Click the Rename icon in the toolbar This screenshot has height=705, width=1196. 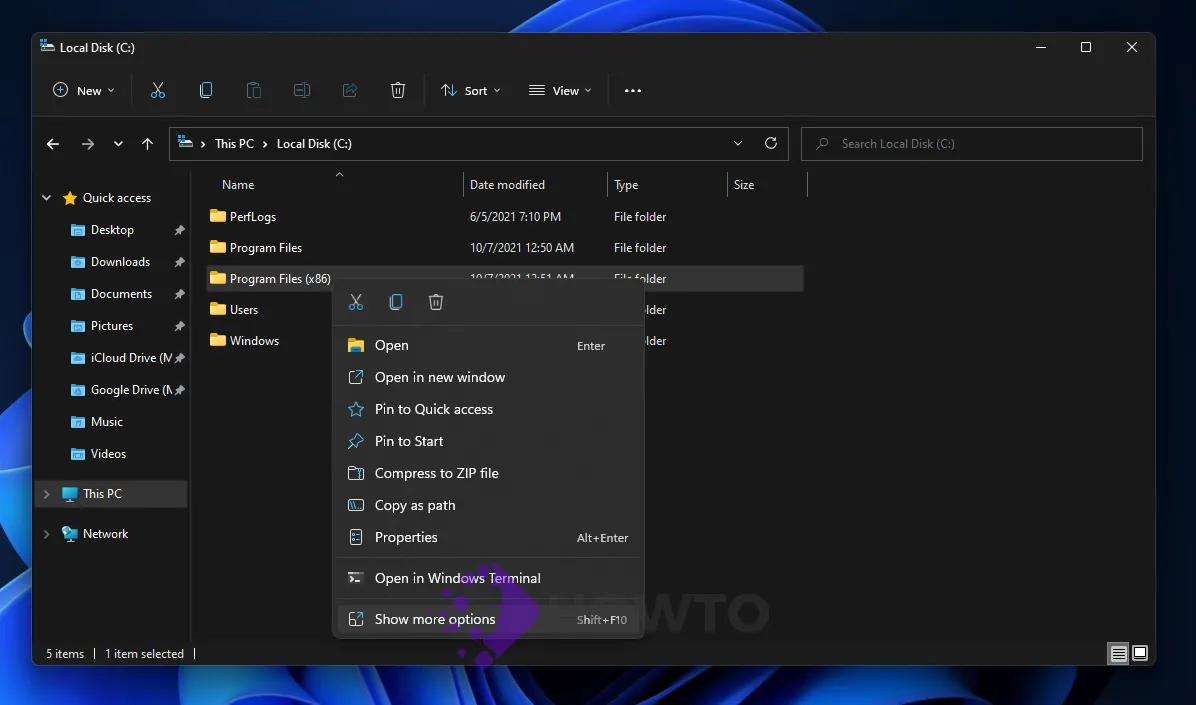[302, 90]
